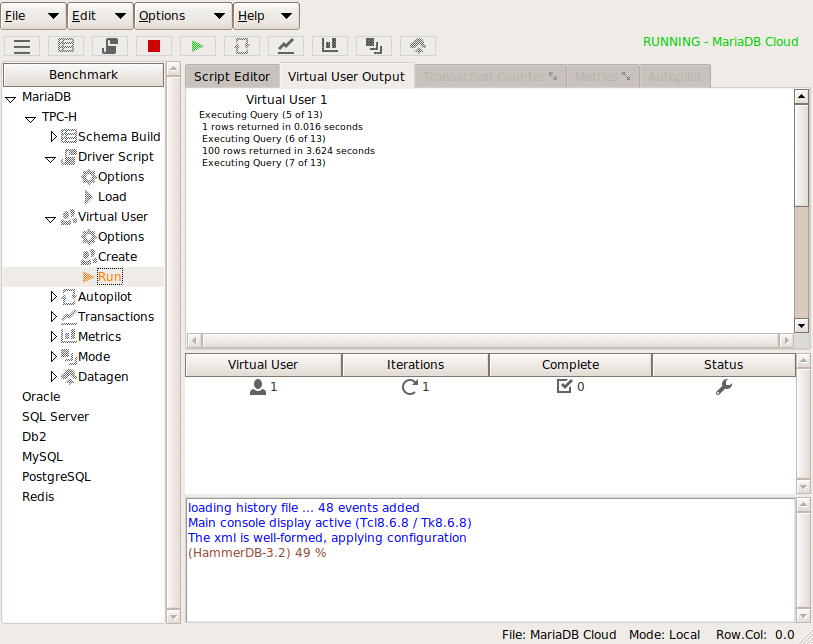The width and height of the screenshot is (813, 644).
Task: Click the Schema Build toolbar icon
Action: pyautogui.click(x=66, y=46)
